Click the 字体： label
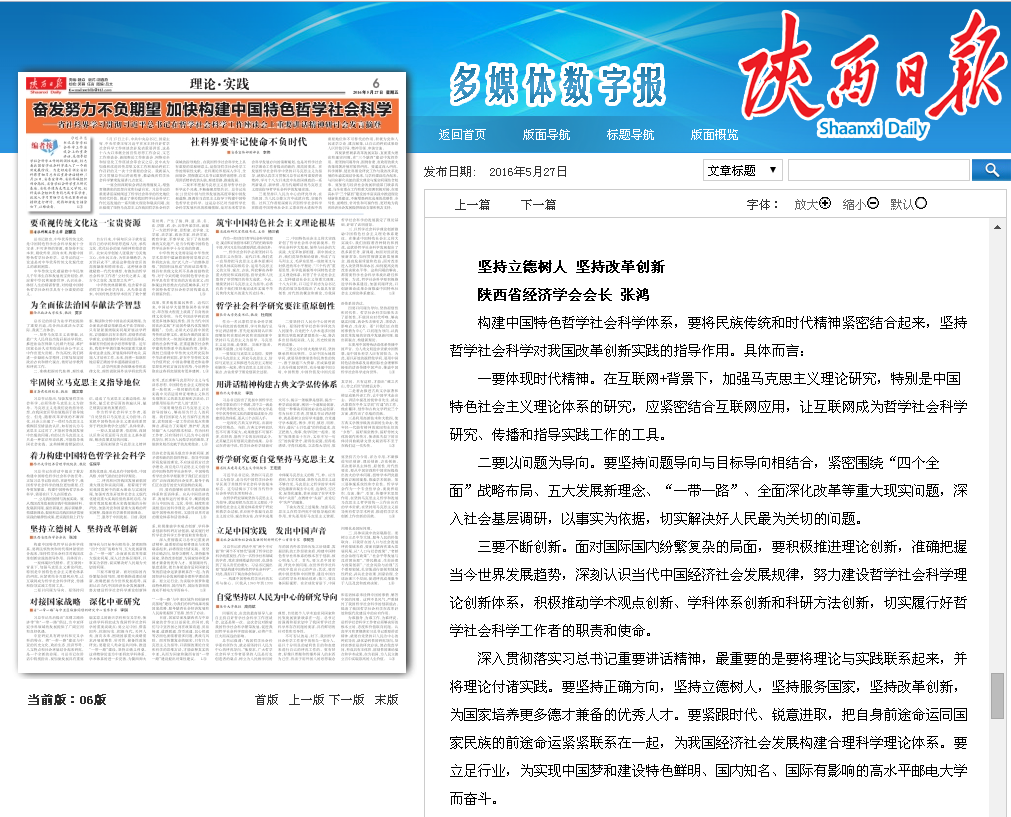 click(x=763, y=204)
